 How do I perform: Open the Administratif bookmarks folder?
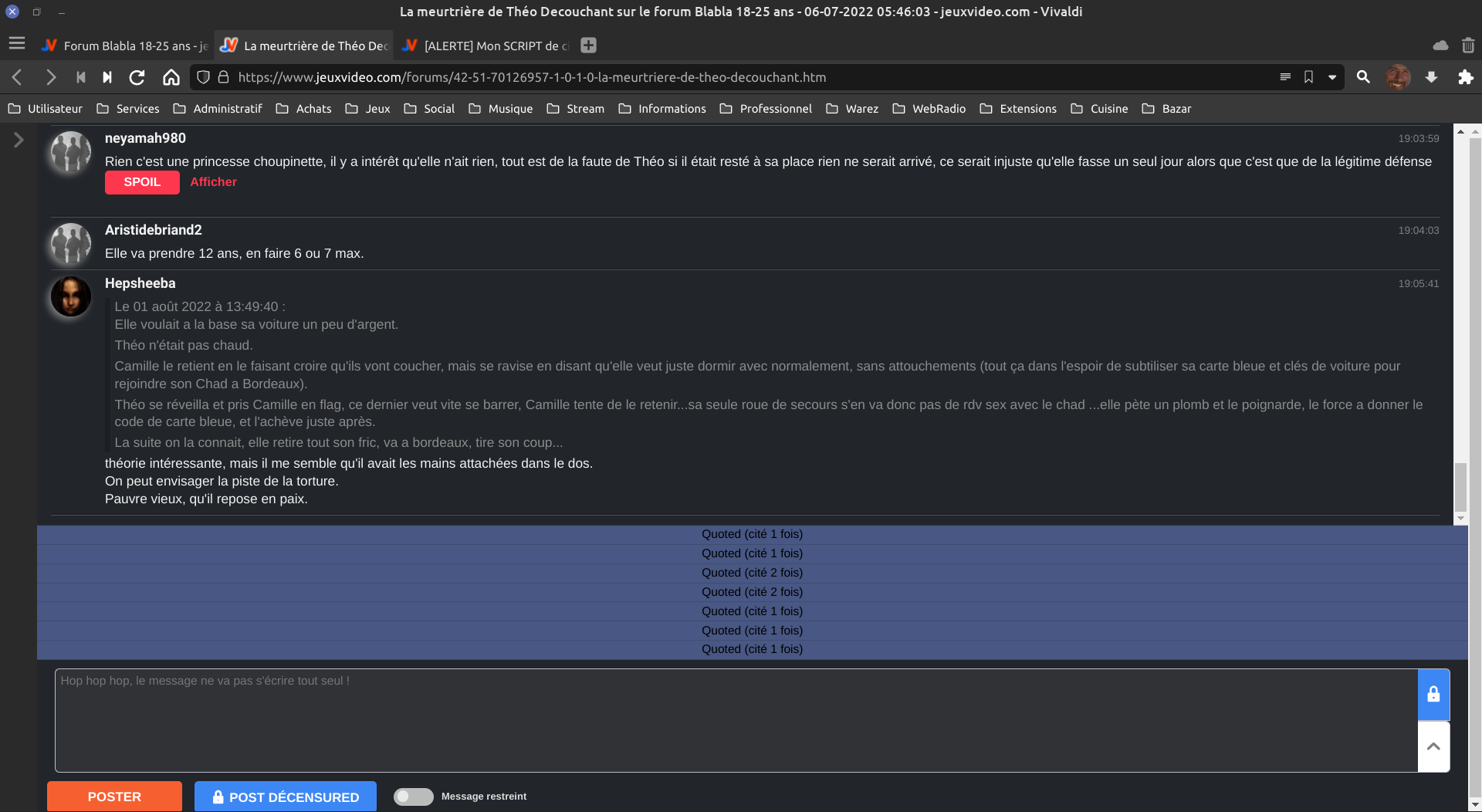click(x=218, y=109)
